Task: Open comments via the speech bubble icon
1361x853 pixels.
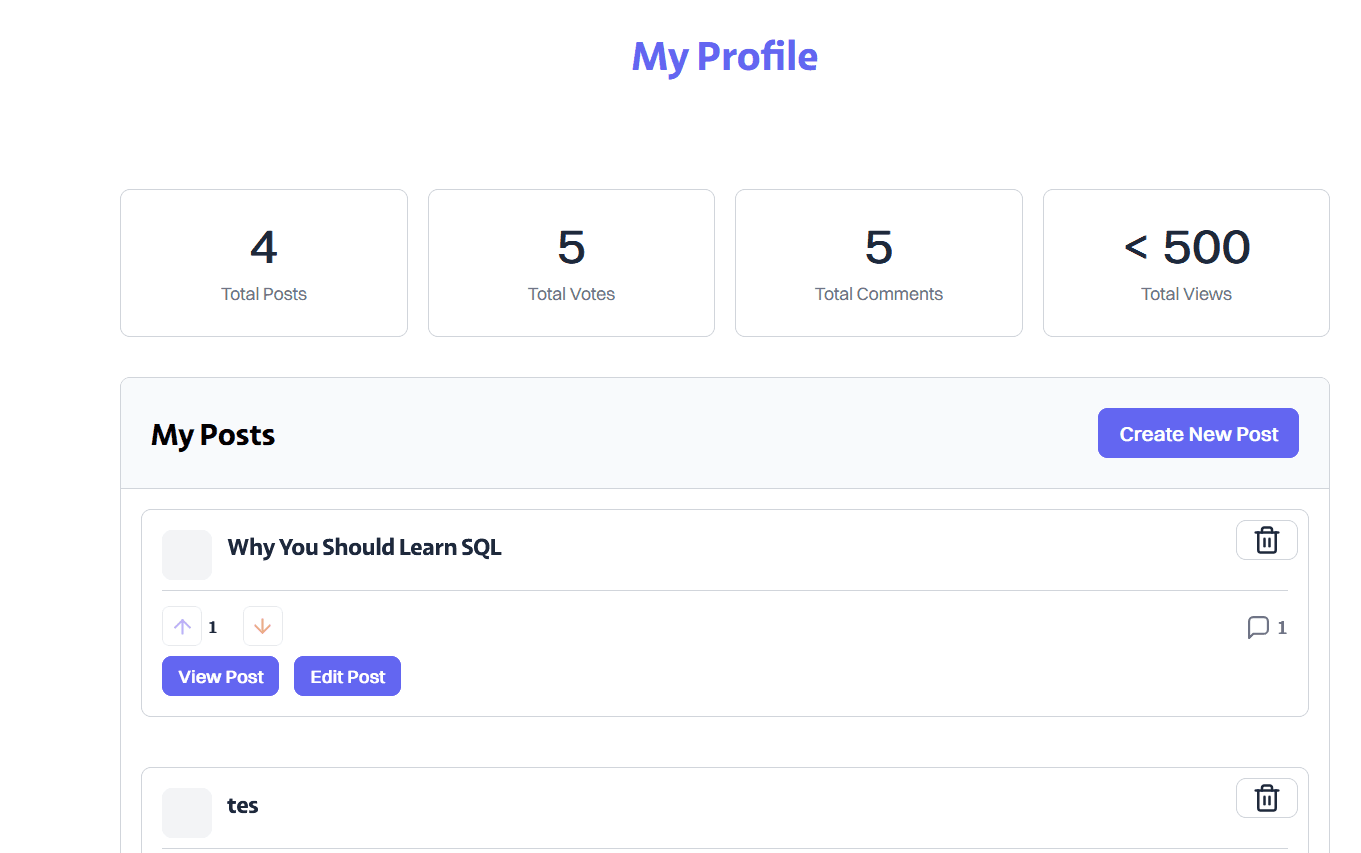Action: [x=1258, y=627]
